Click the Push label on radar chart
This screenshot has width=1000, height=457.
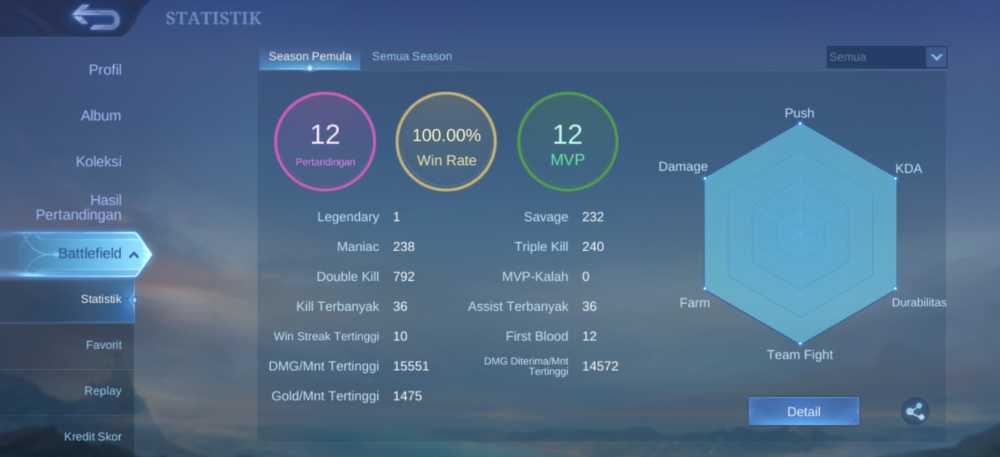point(799,113)
